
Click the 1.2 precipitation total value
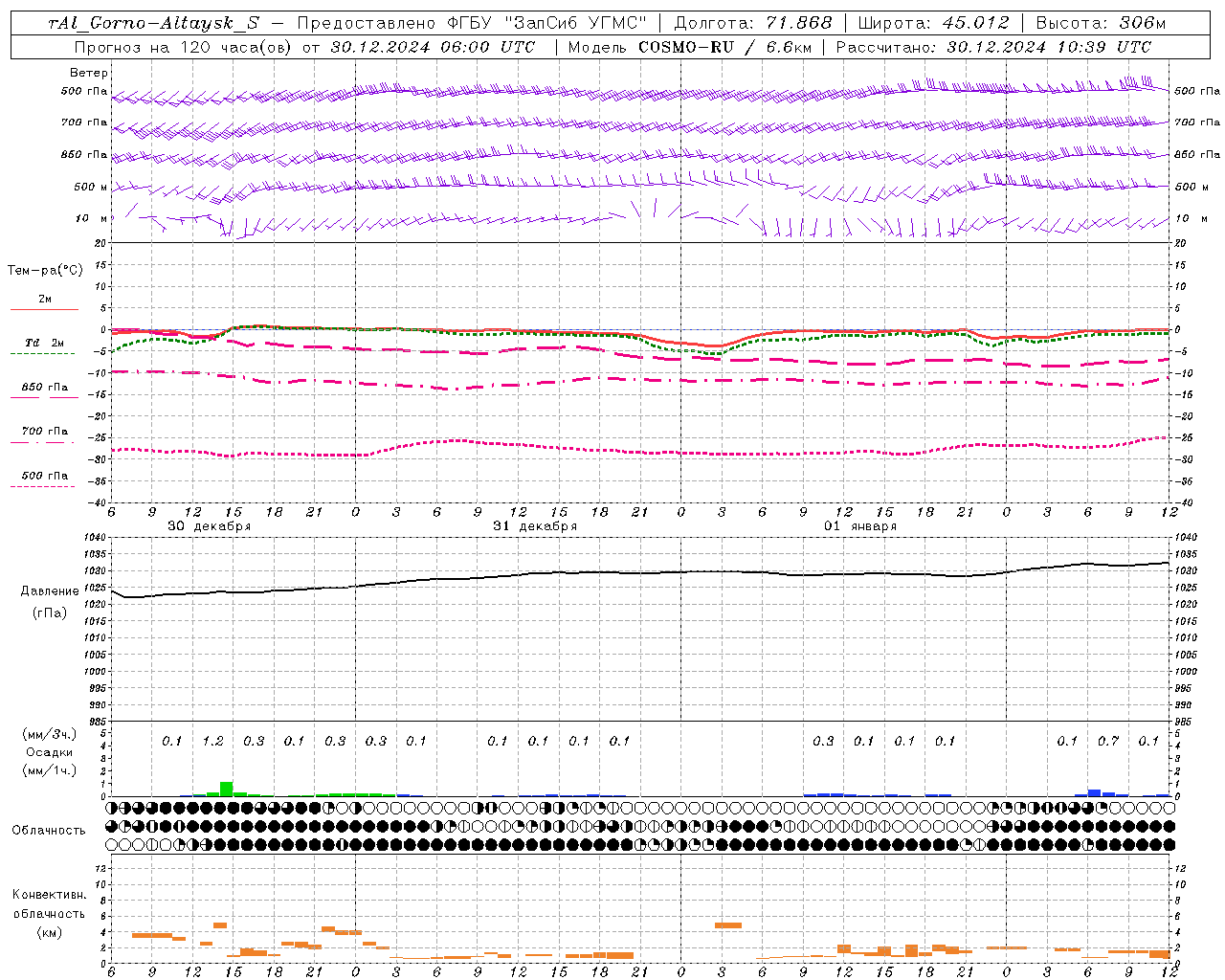point(212,741)
